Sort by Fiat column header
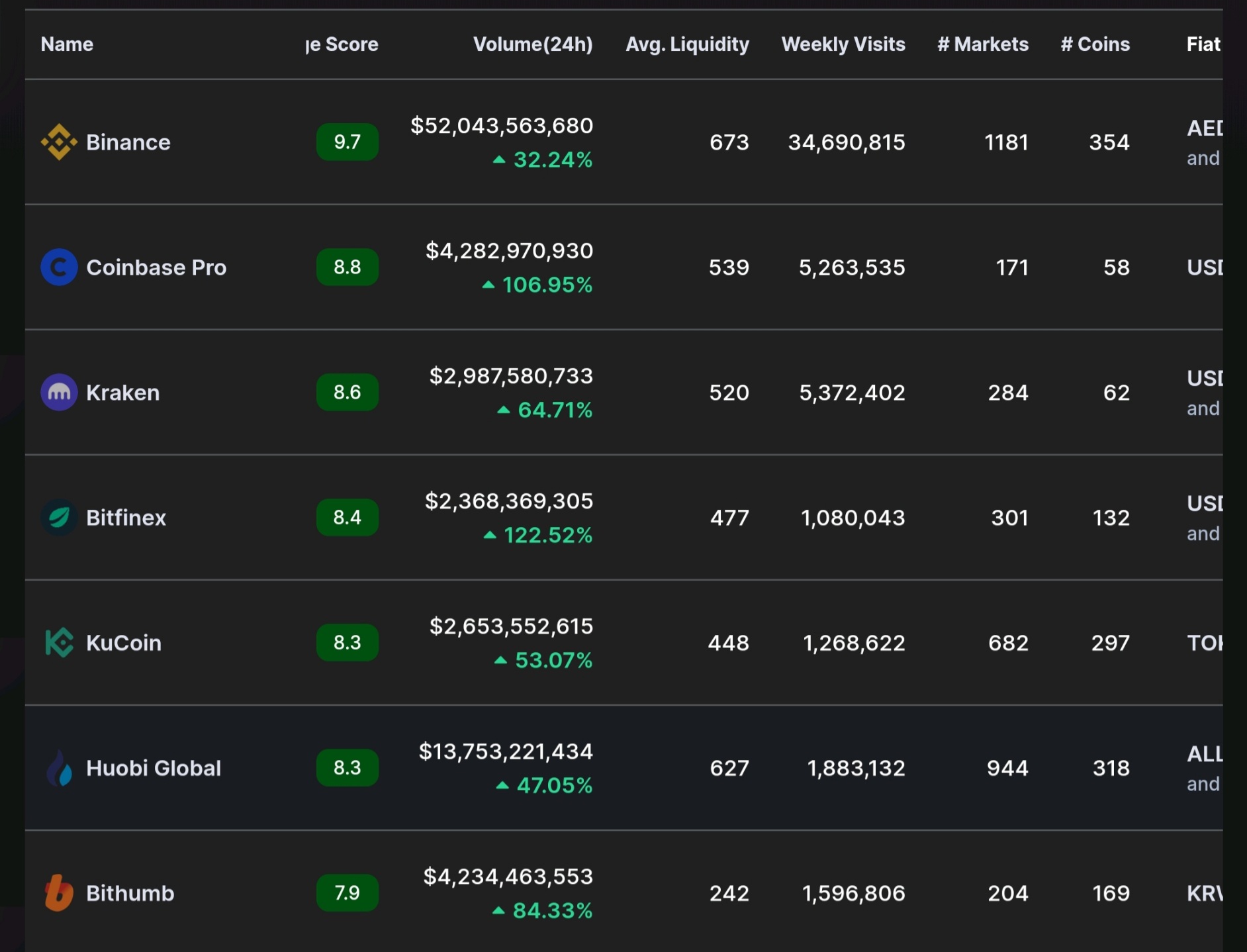This screenshot has width=1247, height=952. point(1203,44)
